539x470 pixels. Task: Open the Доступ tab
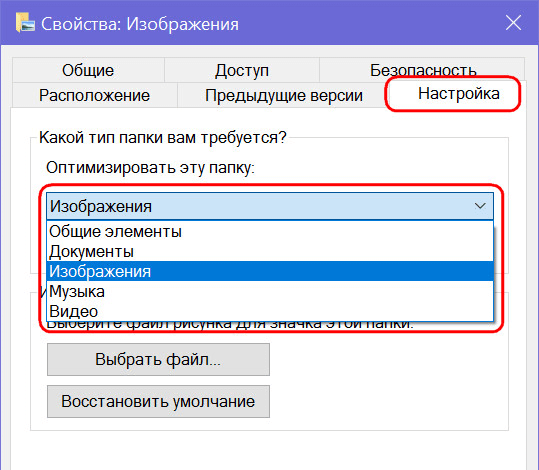[x=242, y=70]
